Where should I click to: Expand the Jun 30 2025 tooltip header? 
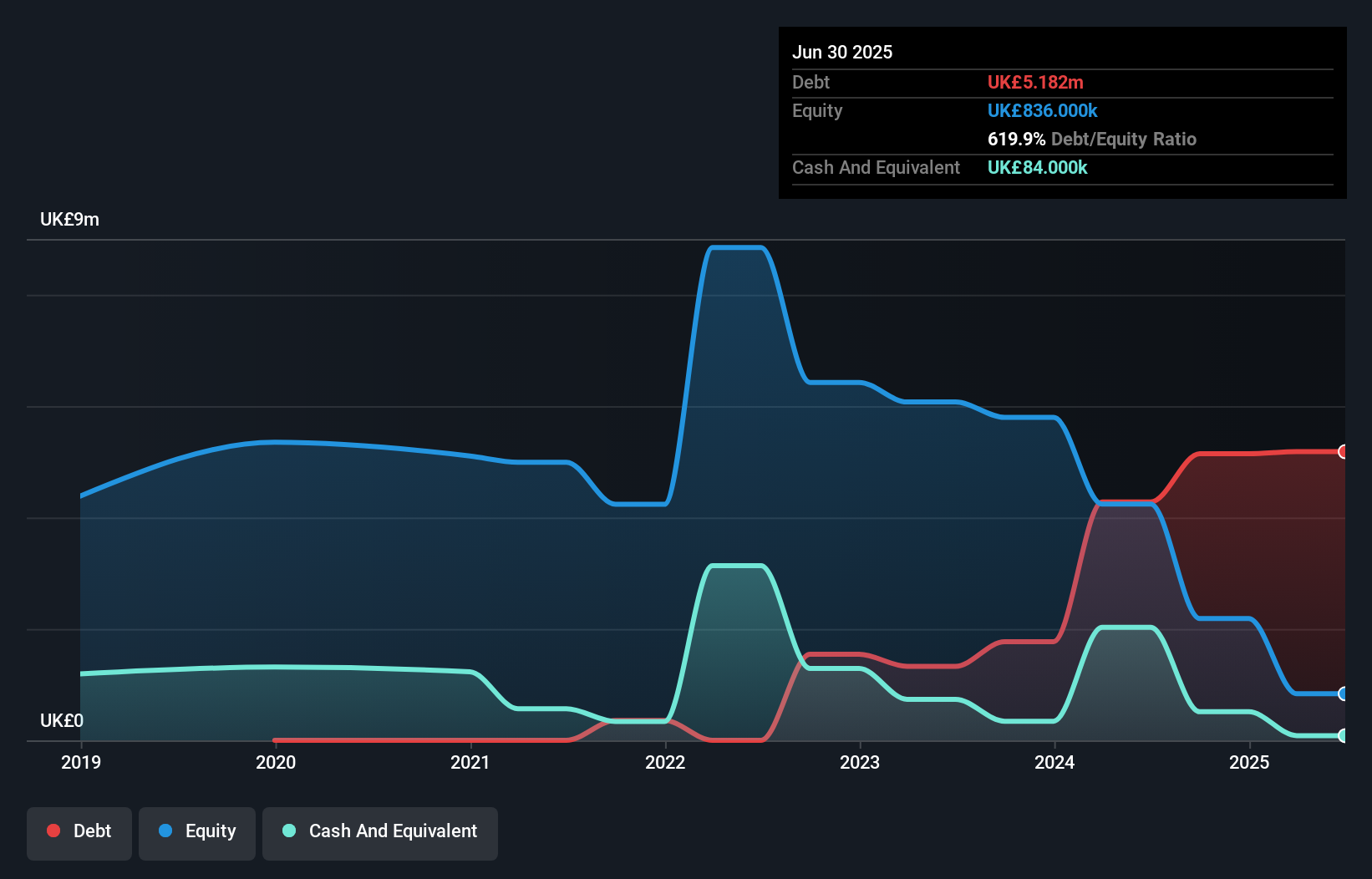coord(842,52)
